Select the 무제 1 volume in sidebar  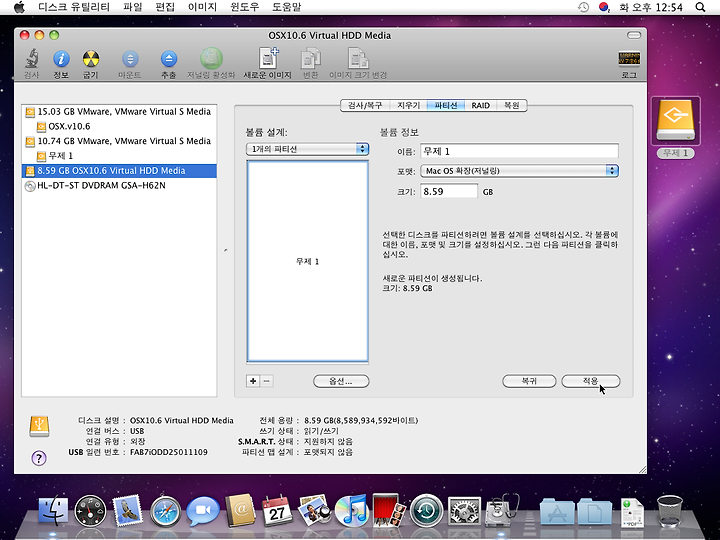click(x=119, y=156)
